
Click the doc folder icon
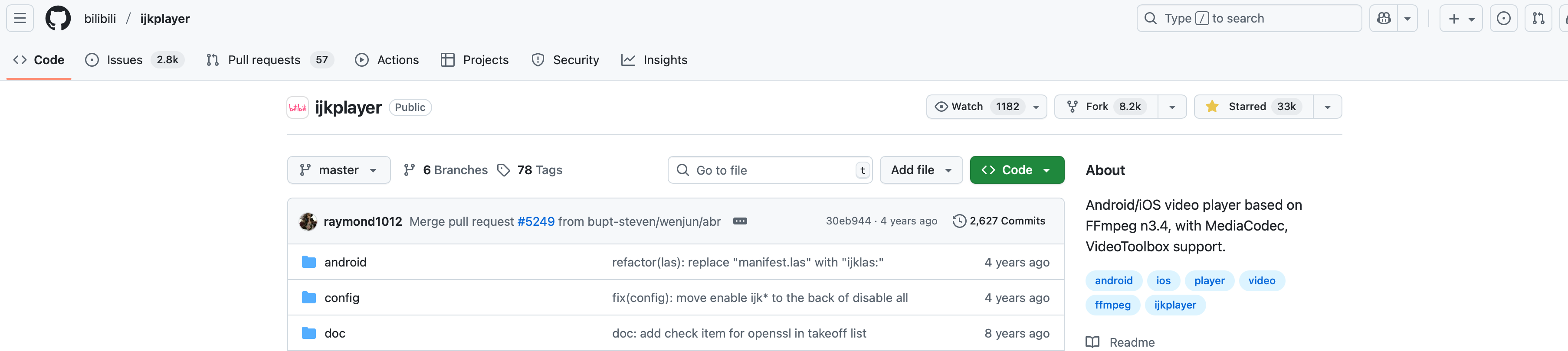point(309,333)
